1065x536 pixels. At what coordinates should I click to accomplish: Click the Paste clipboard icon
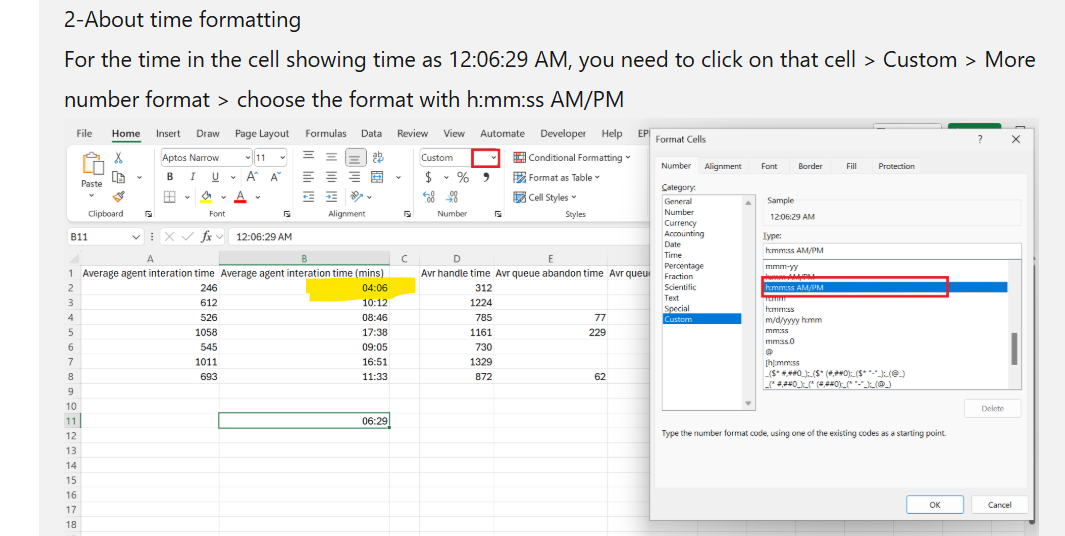91,164
